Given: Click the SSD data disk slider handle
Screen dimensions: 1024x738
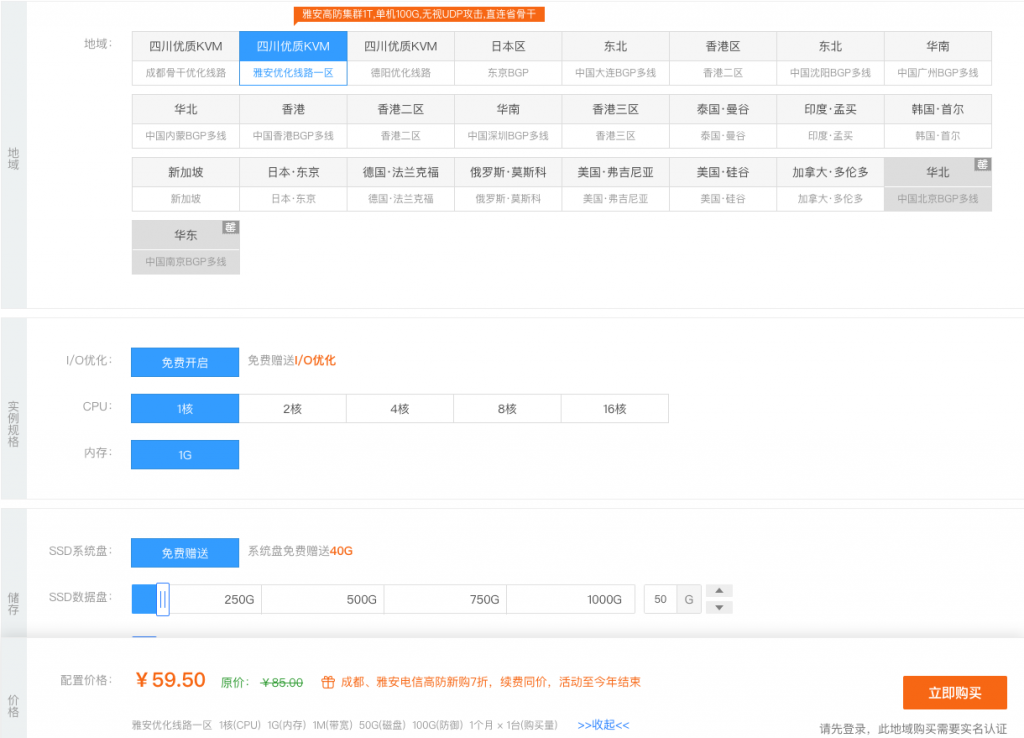Looking at the screenshot, I should tap(163, 599).
